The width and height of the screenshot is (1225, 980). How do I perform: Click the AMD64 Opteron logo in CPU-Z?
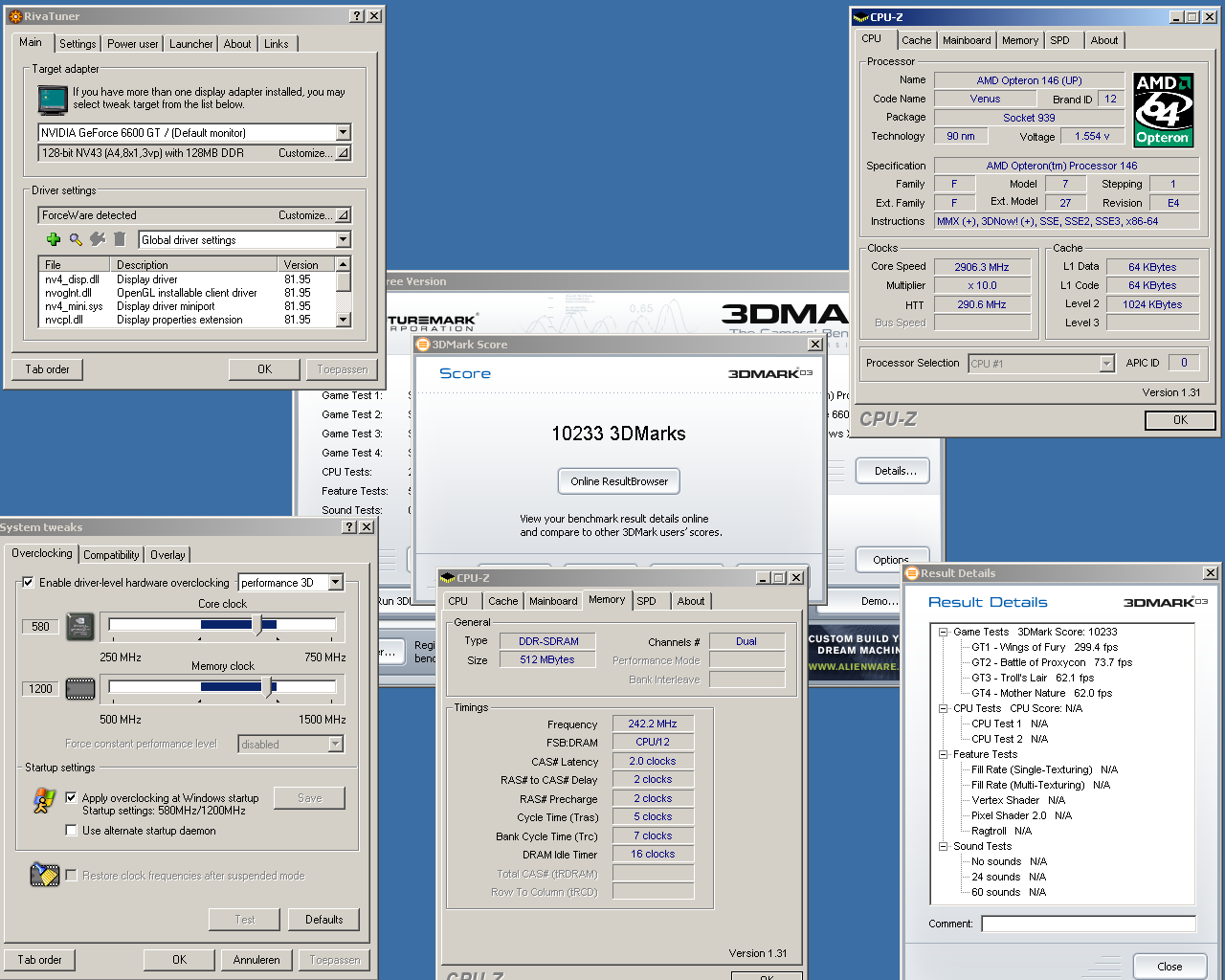point(1163,109)
